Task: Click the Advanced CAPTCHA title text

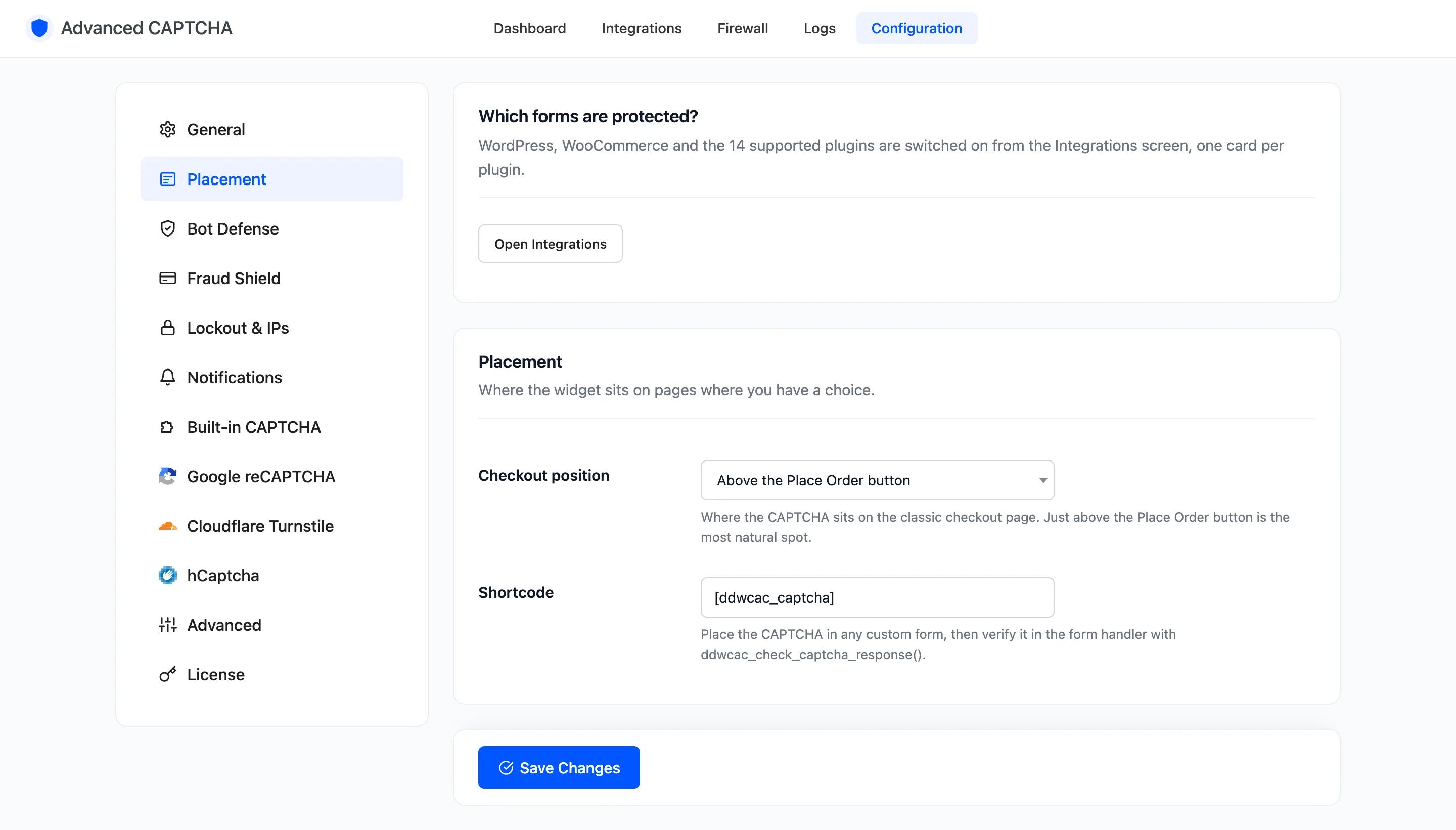Action: click(x=147, y=28)
